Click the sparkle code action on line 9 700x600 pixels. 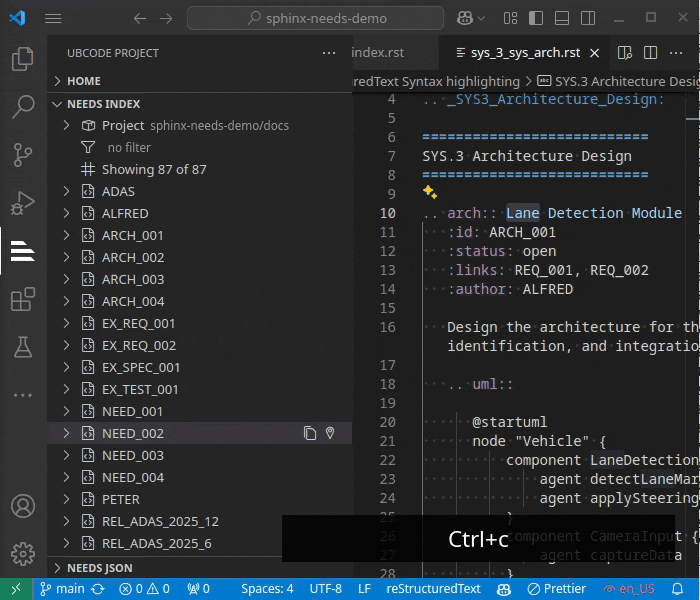[x=430, y=192]
